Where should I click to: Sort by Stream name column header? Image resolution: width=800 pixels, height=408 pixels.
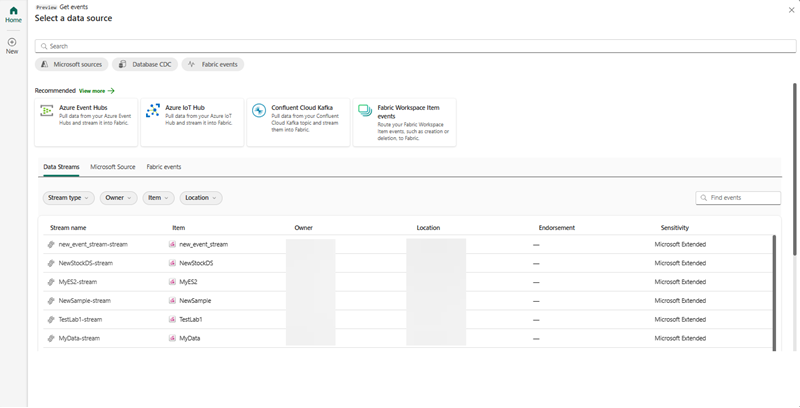[68, 228]
